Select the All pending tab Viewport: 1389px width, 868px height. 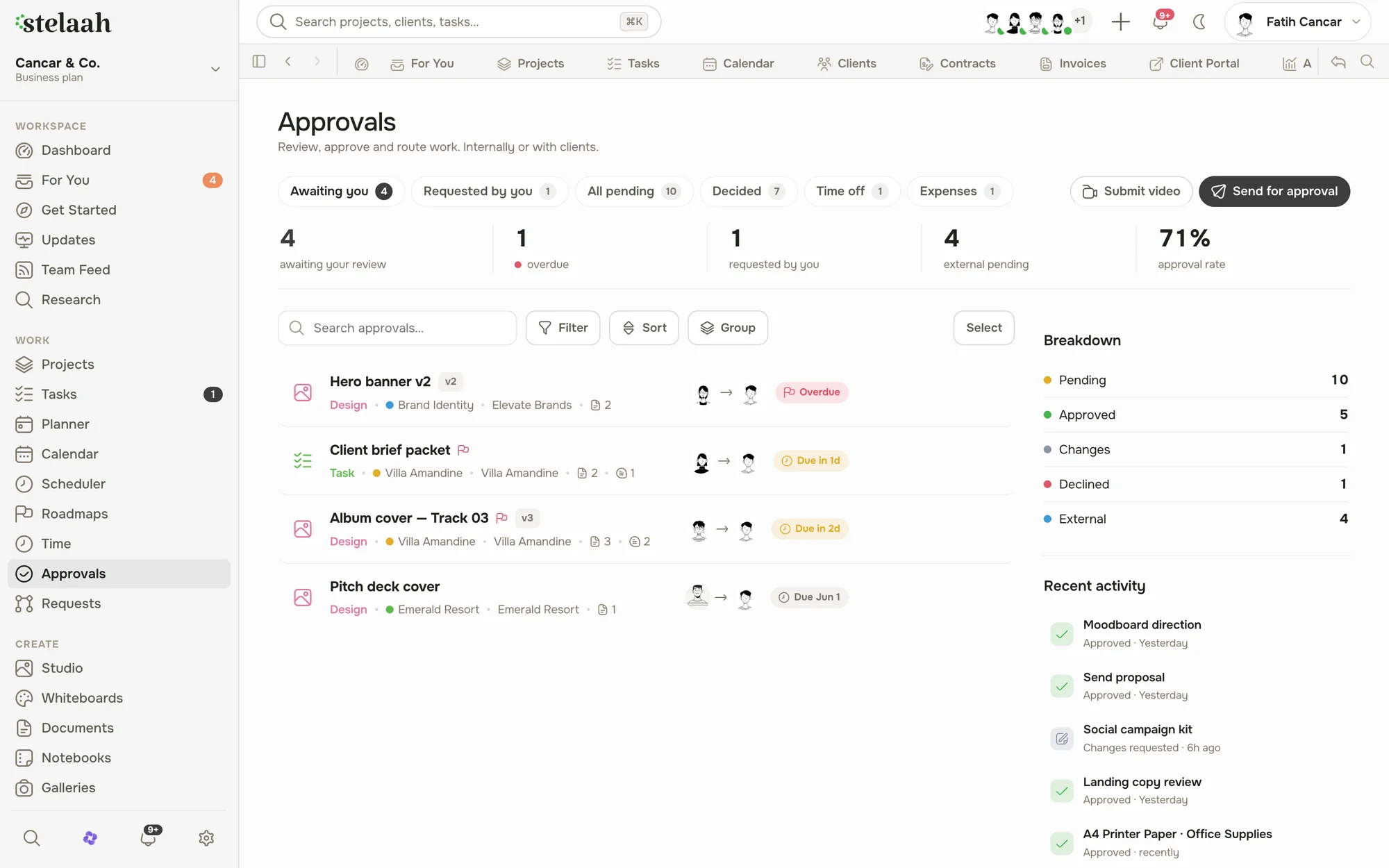coord(633,192)
